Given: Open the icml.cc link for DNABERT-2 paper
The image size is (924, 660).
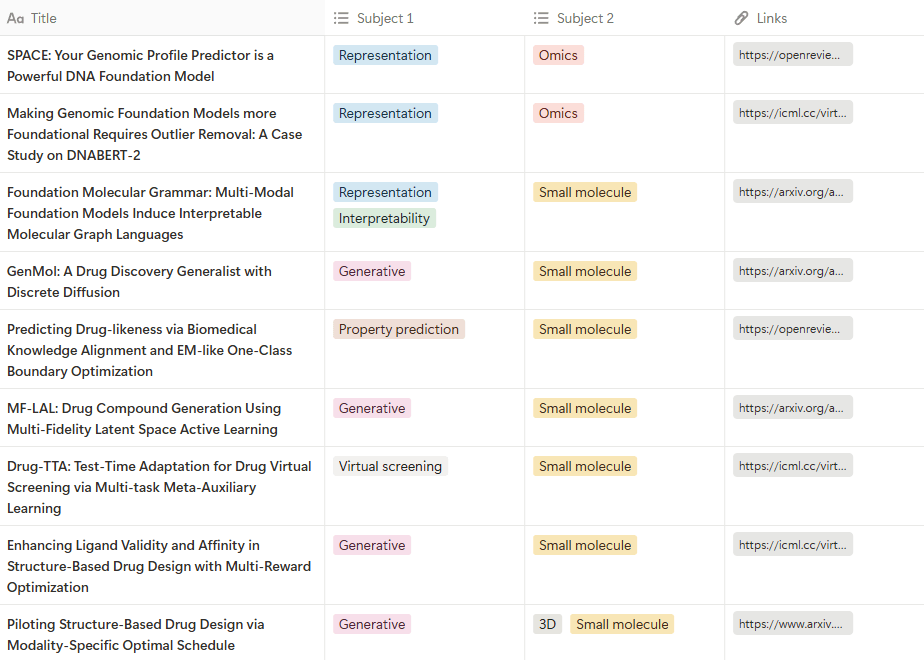Looking at the screenshot, I should pyautogui.click(x=793, y=113).
